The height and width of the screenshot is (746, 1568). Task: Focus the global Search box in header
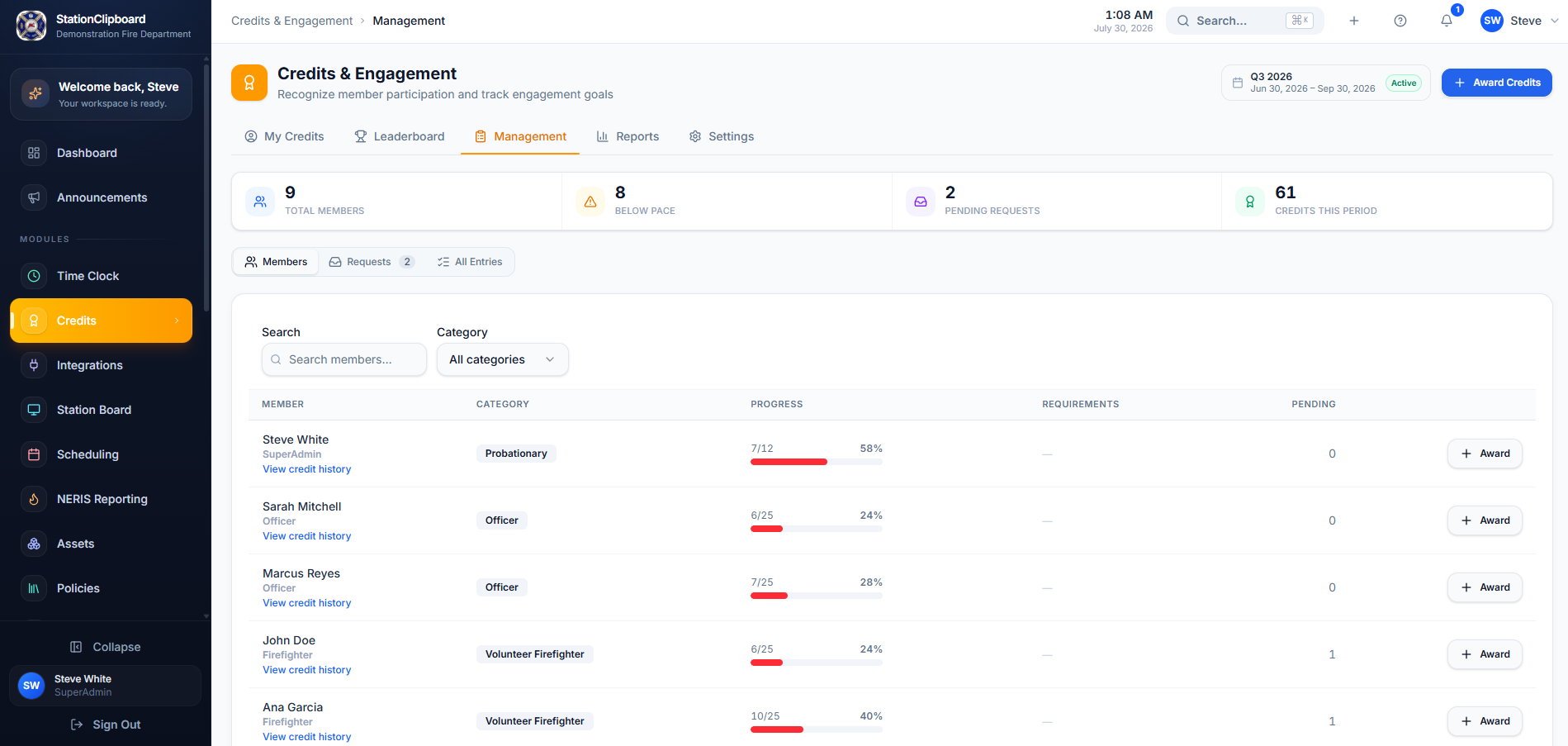pyautogui.click(x=1245, y=21)
